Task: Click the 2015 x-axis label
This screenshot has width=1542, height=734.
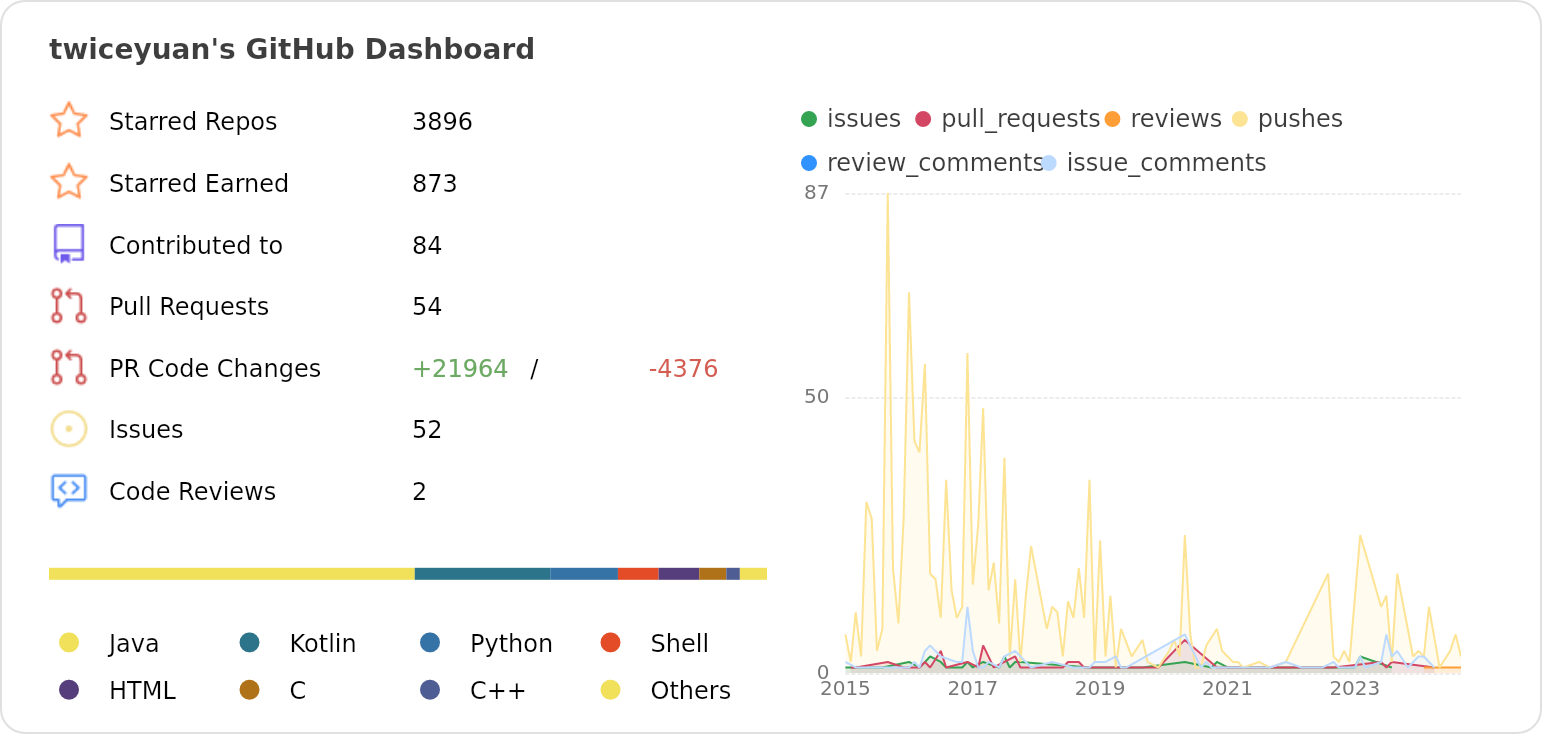Action: [845, 689]
